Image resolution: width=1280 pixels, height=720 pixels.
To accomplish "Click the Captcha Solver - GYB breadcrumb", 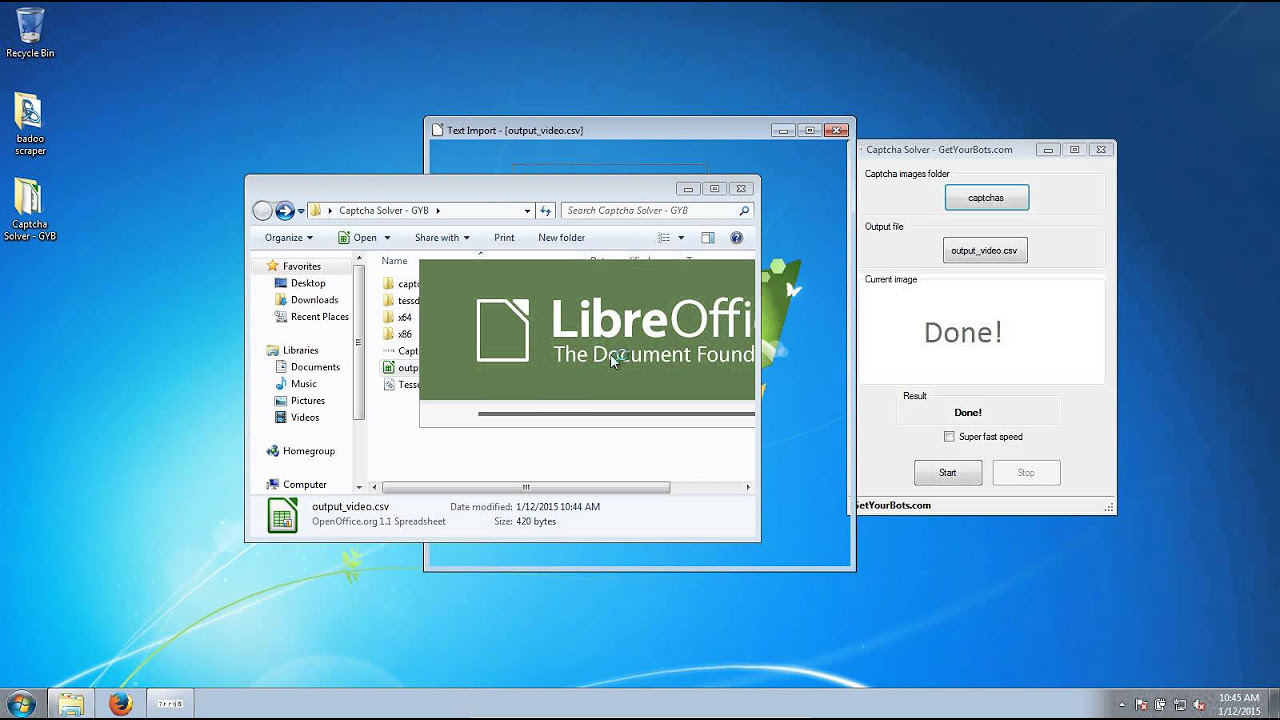I will 384,211.
